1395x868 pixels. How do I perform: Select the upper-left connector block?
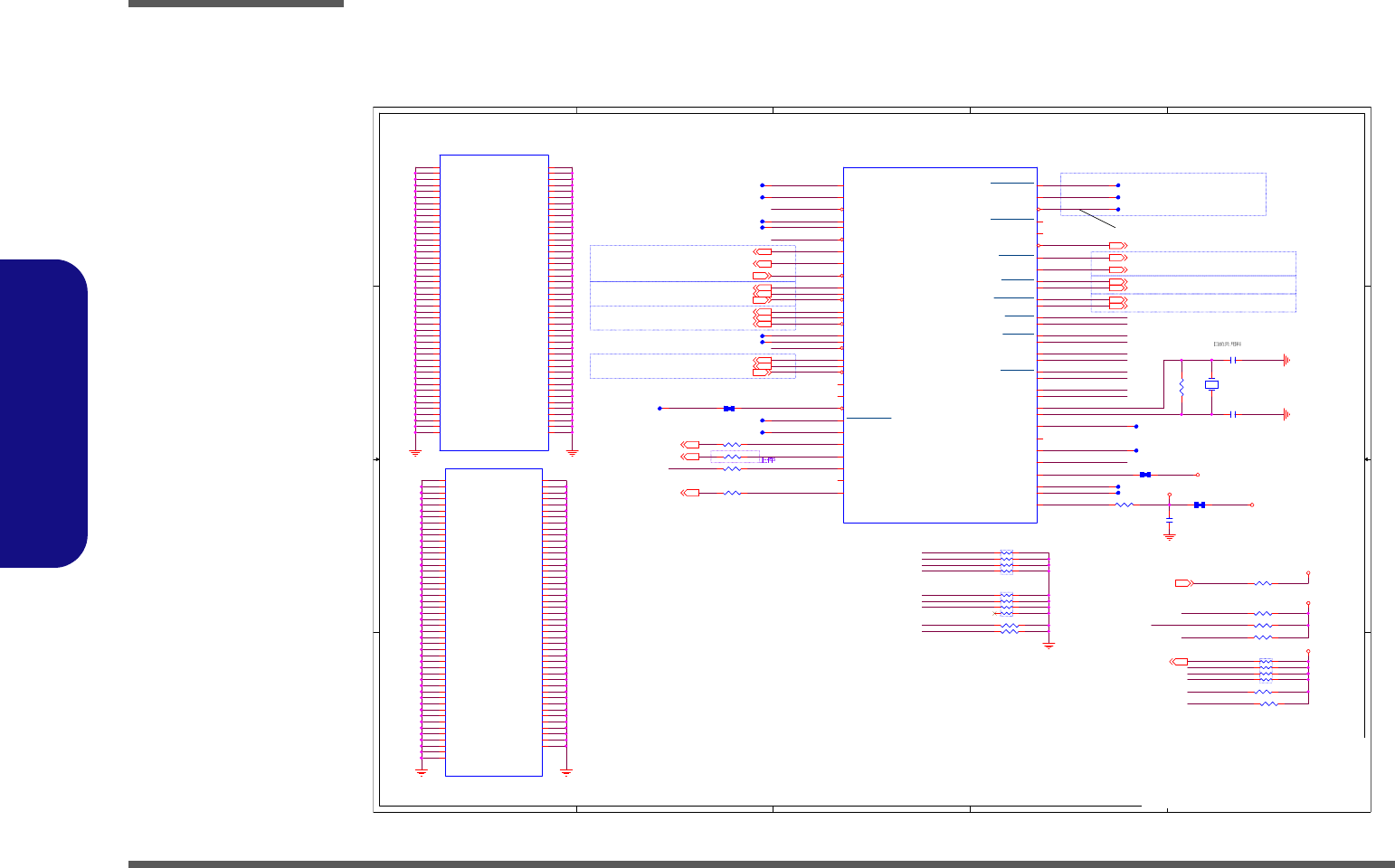494,302
